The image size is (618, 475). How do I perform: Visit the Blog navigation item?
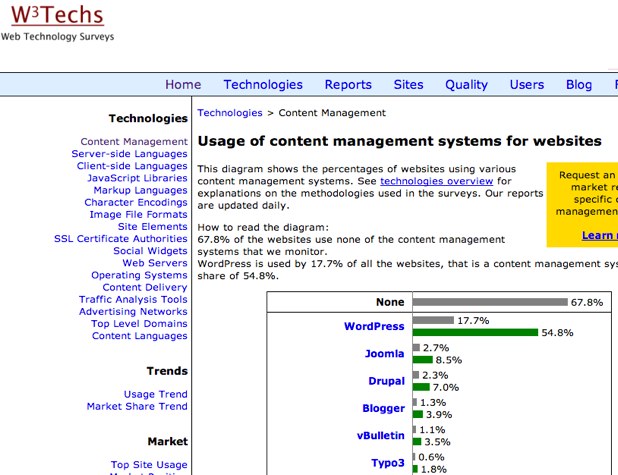point(579,85)
